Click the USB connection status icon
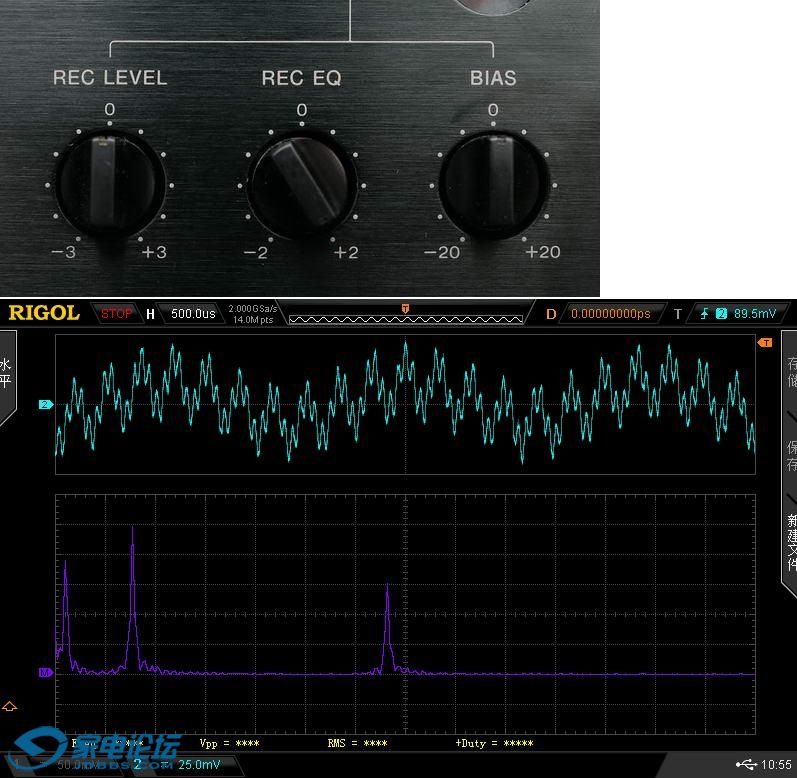 point(746,764)
